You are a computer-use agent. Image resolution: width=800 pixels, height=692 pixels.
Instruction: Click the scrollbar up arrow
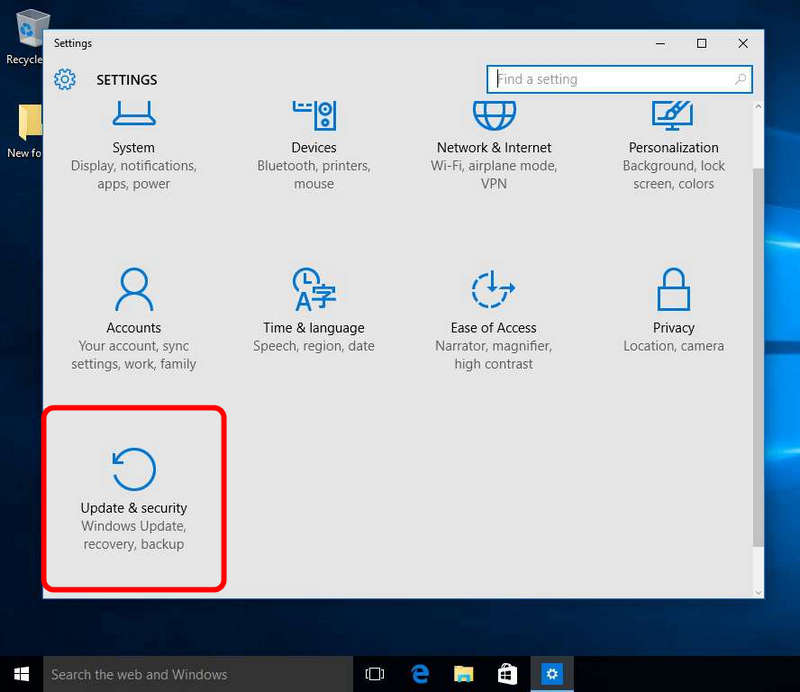pyautogui.click(x=758, y=107)
